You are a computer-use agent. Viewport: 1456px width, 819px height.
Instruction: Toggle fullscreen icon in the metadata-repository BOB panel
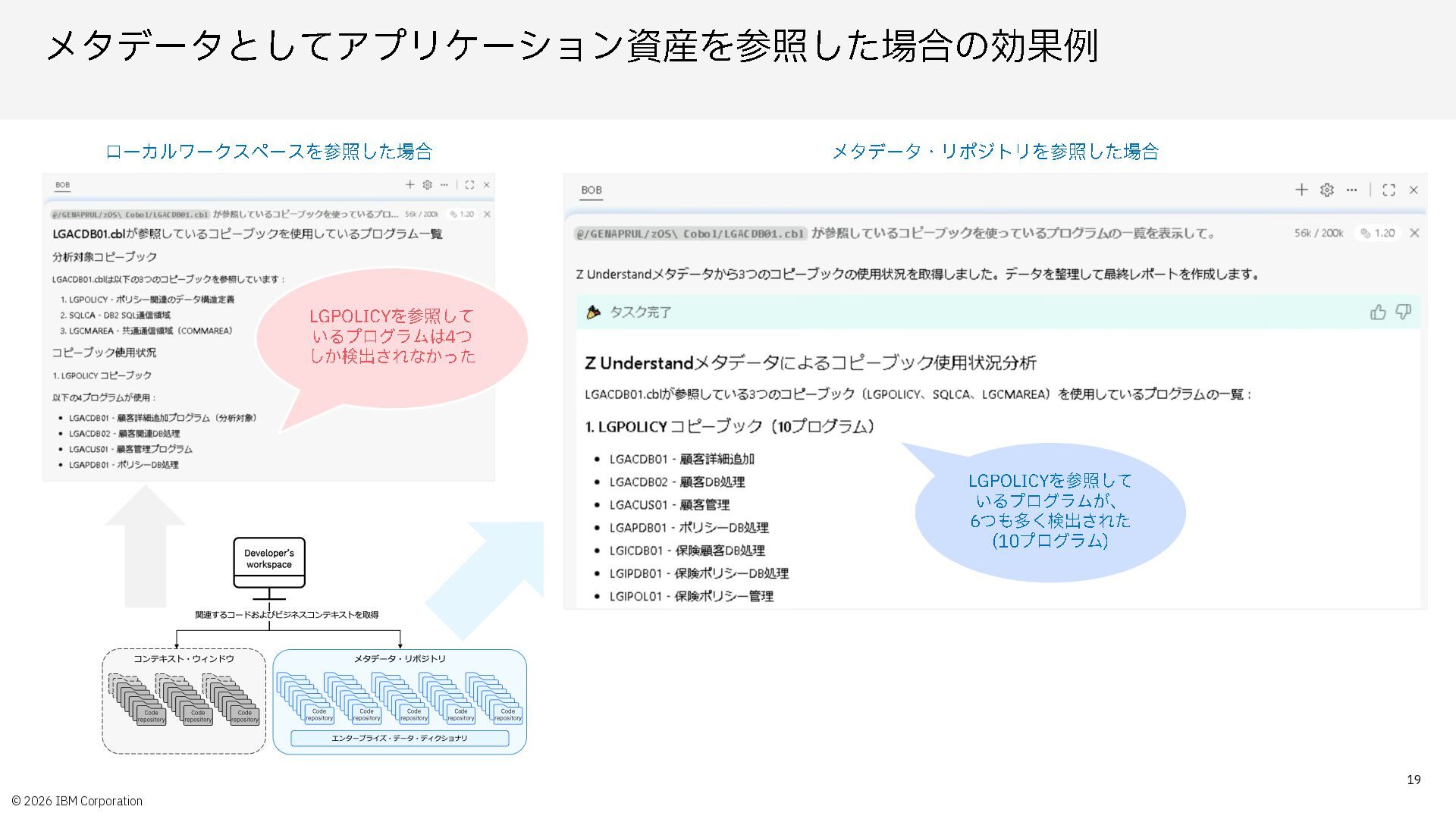pos(1389,190)
